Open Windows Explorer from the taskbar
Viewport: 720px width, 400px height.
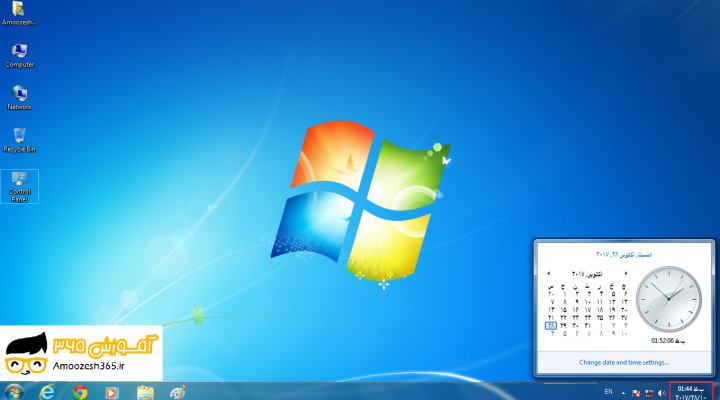click(x=145, y=393)
